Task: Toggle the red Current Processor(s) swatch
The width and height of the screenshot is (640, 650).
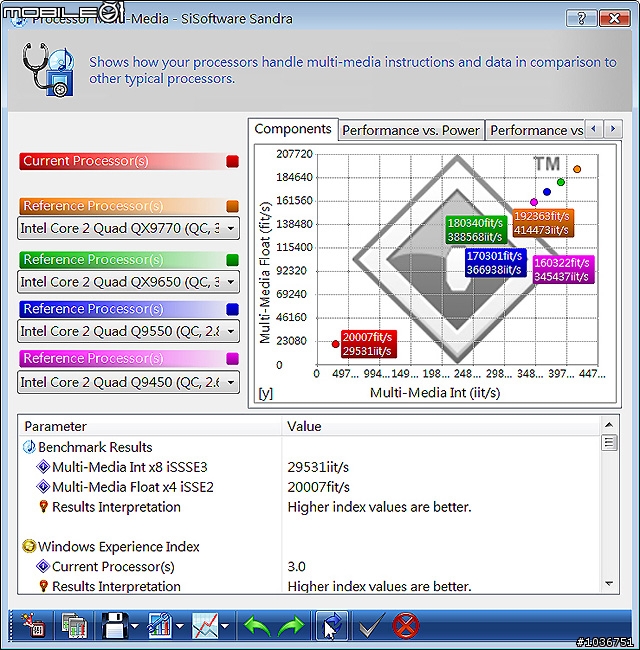Action: (x=233, y=161)
